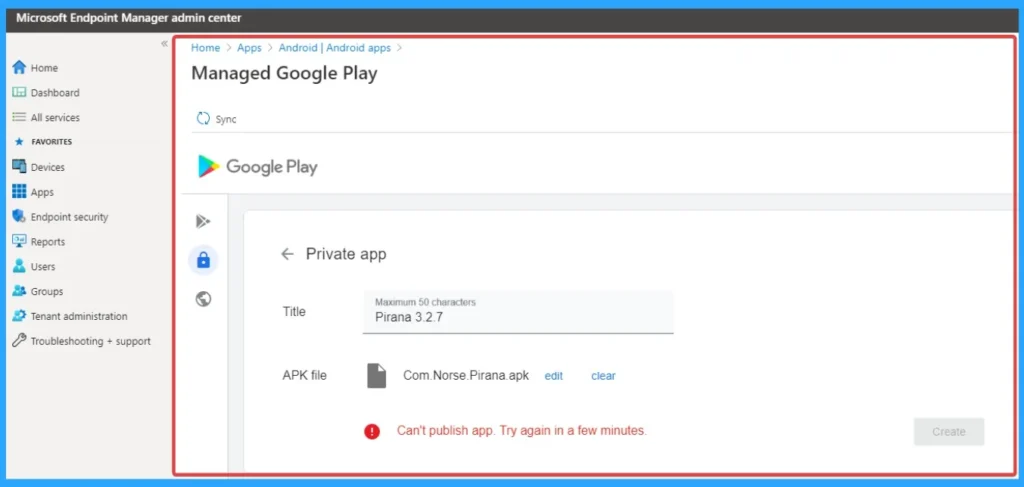Open the Dashboard icon in sidebar
The image size is (1024, 487).
(19, 93)
